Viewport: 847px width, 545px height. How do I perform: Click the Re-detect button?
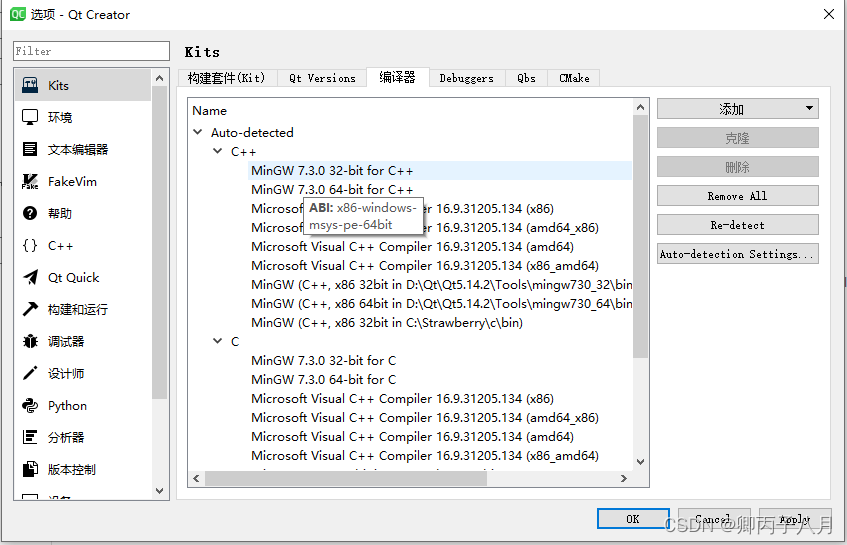(x=738, y=225)
